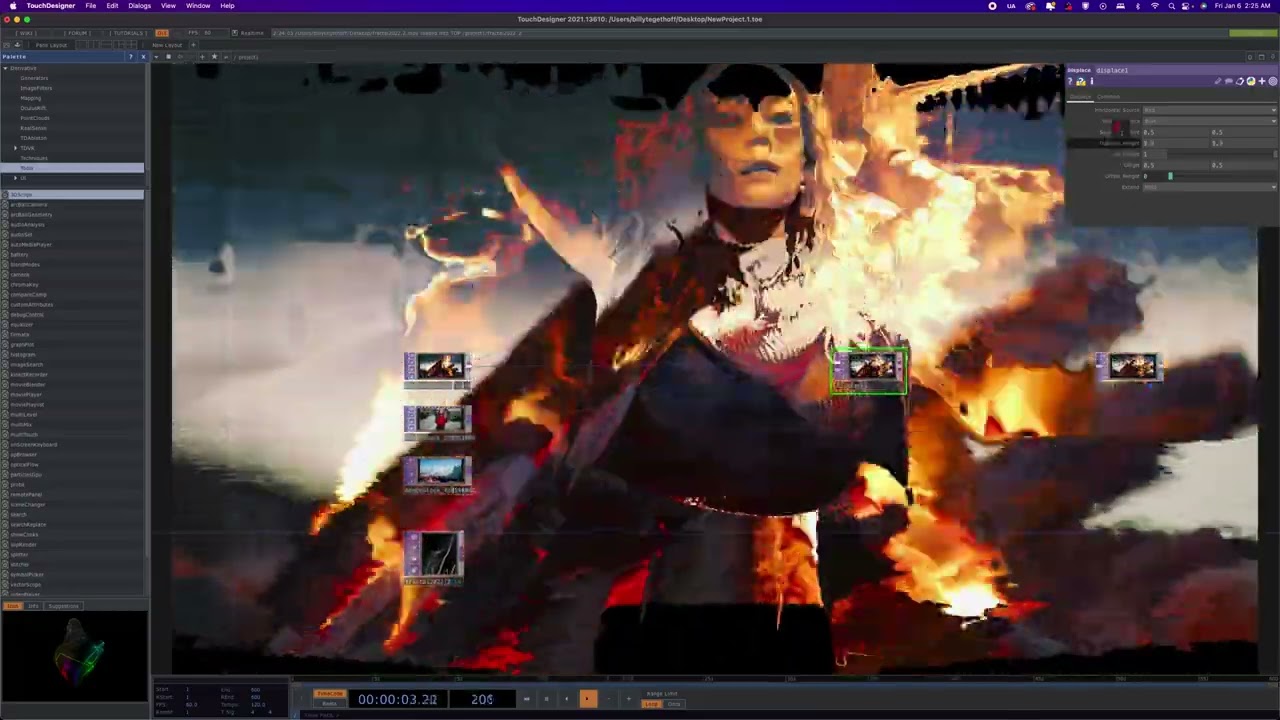Click the circular target icon in parameters
The height and width of the screenshot is (720, 1280).
1272,81
